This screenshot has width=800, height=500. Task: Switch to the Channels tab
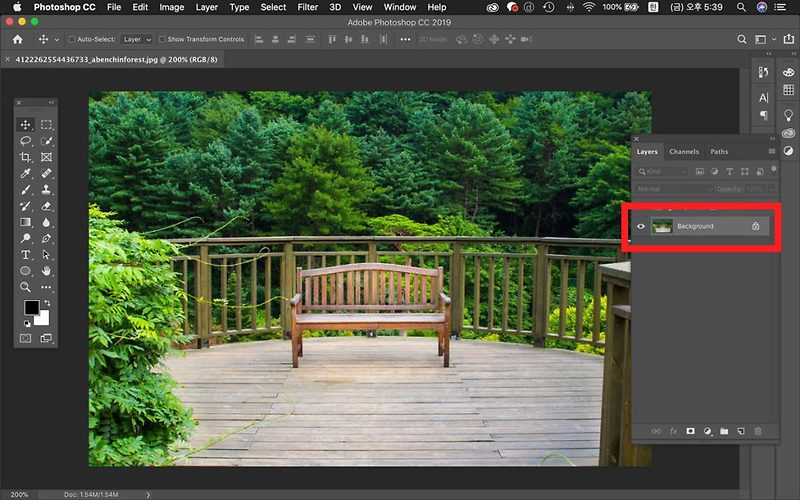(x=684, y=152)
